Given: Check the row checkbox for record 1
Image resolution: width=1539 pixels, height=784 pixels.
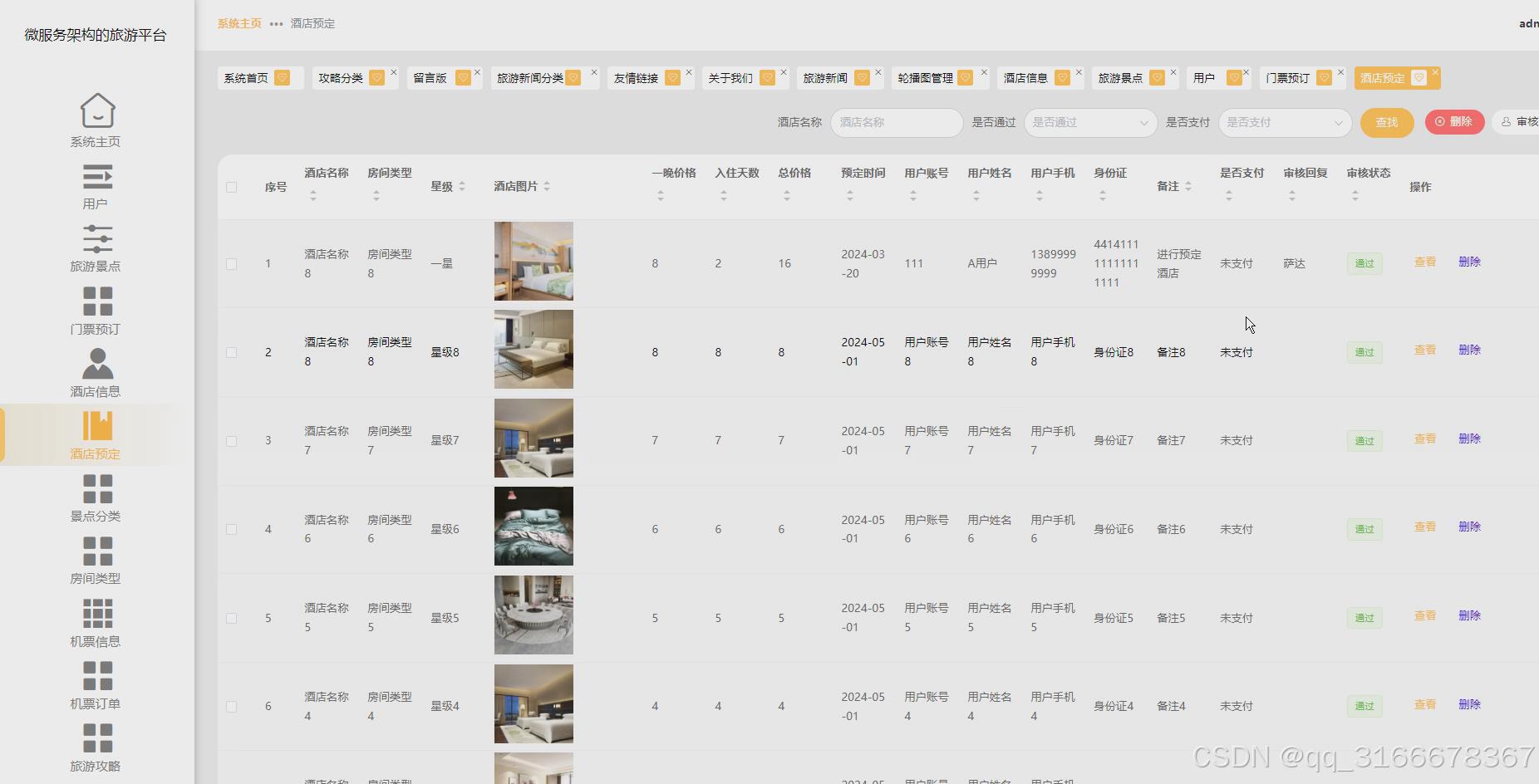Looking at the screenshot, I should pyautogui.click(x=232, y=263).
